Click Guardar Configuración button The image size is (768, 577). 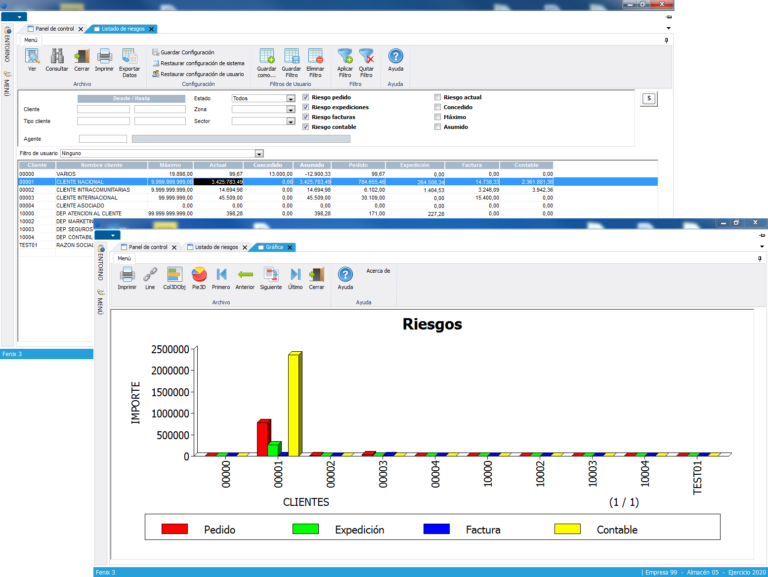point(182,52)
